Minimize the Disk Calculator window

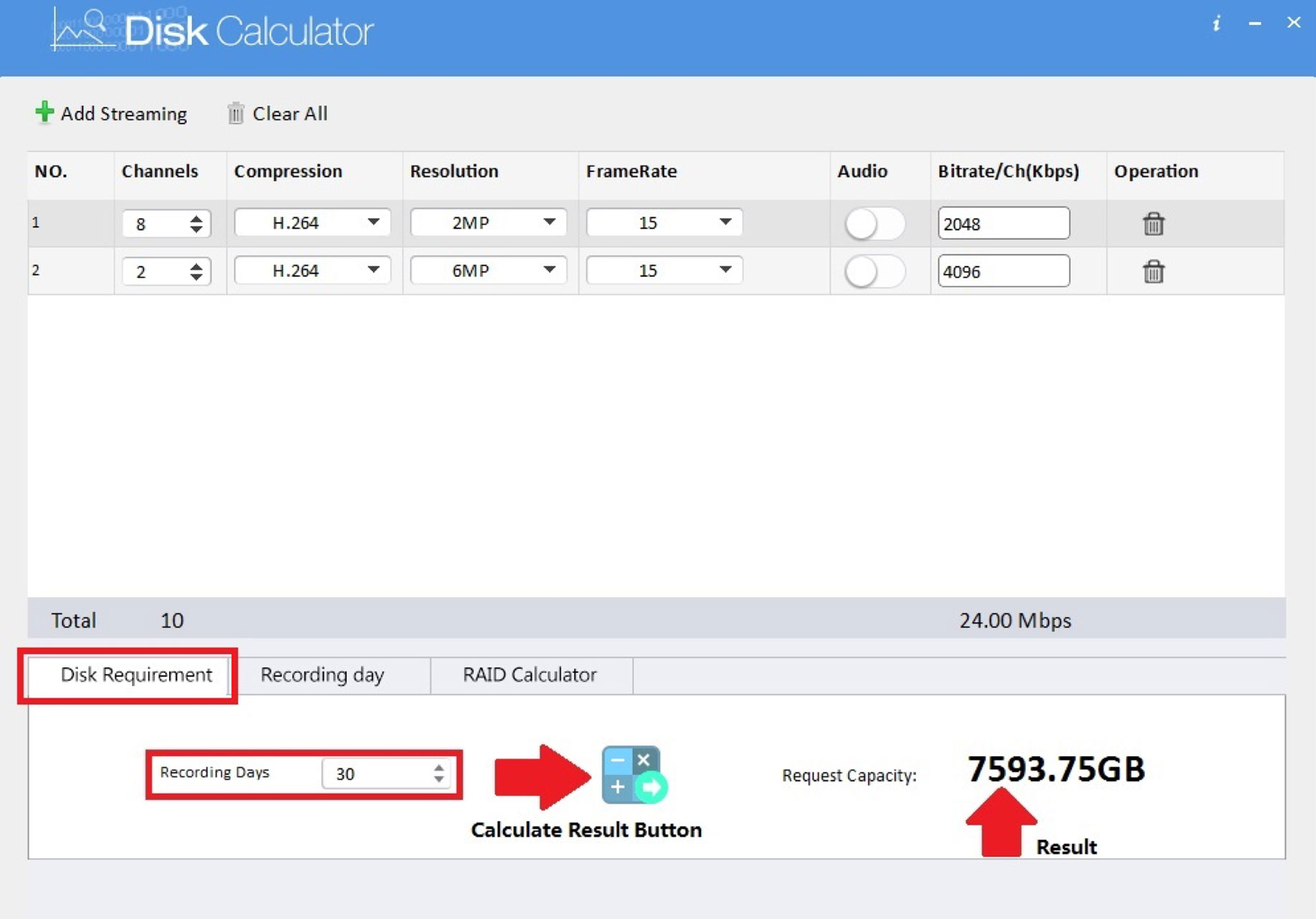click(1254, 24)
